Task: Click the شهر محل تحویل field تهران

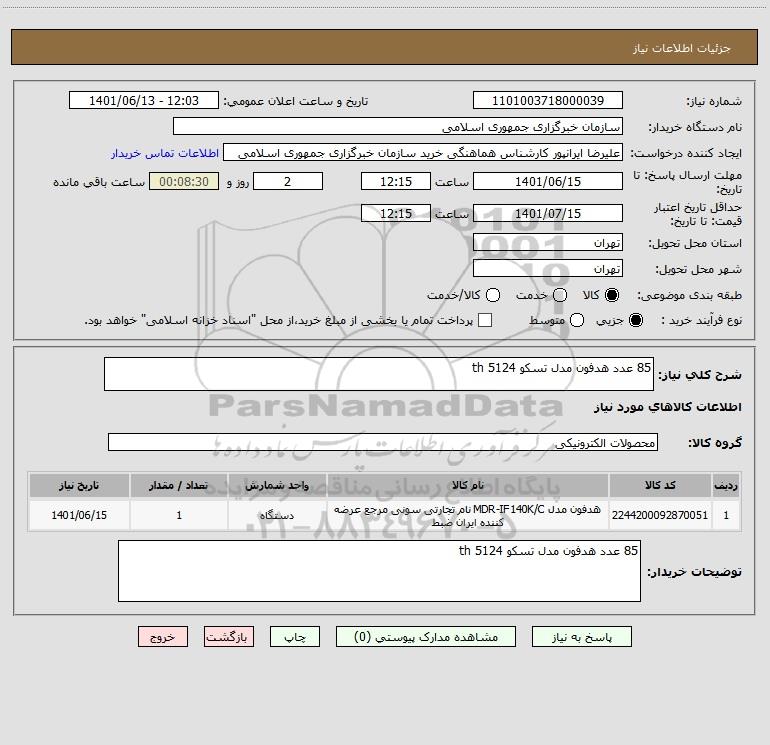Action: point(548,269)
